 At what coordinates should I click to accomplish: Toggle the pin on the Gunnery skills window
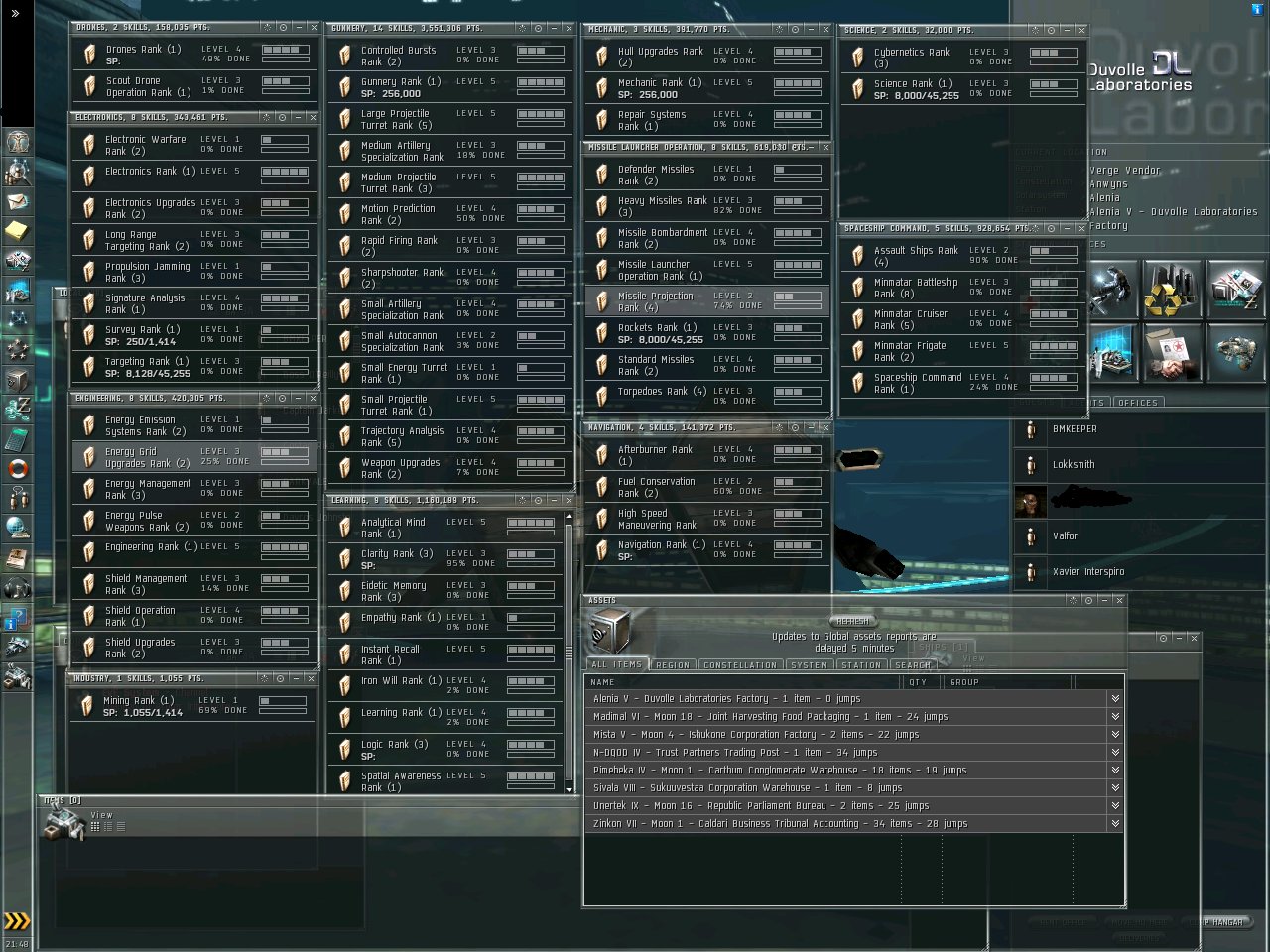point(538,28)
